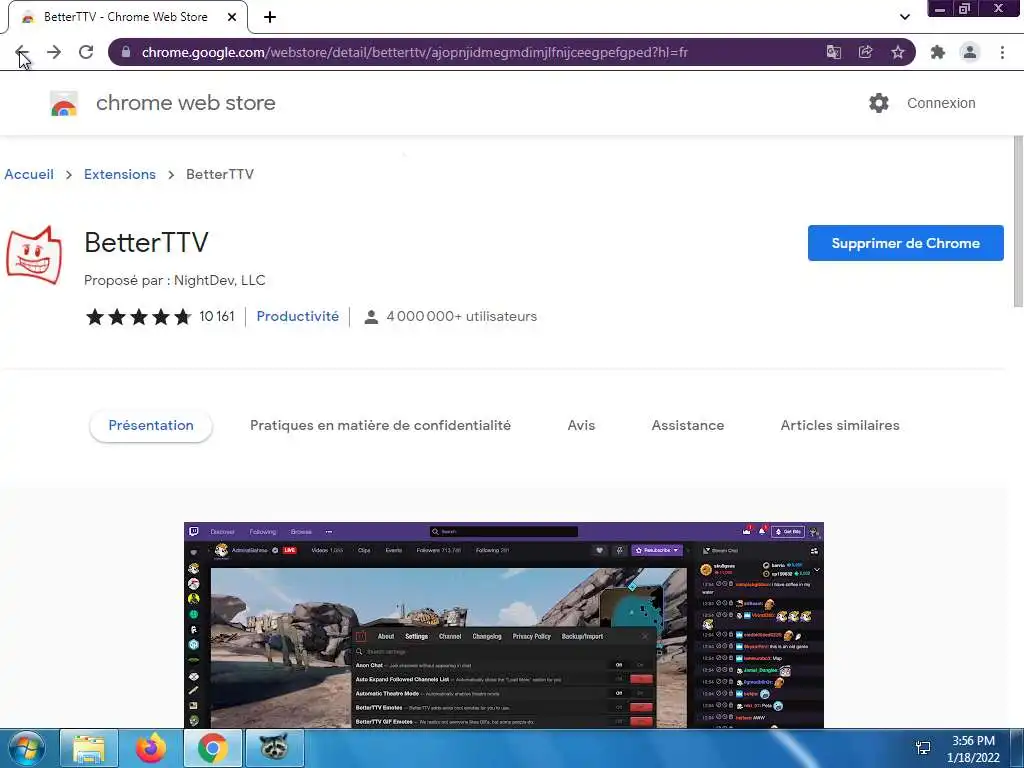Select the Présentation tab
Screen dimensions: 1024x768
151,425
